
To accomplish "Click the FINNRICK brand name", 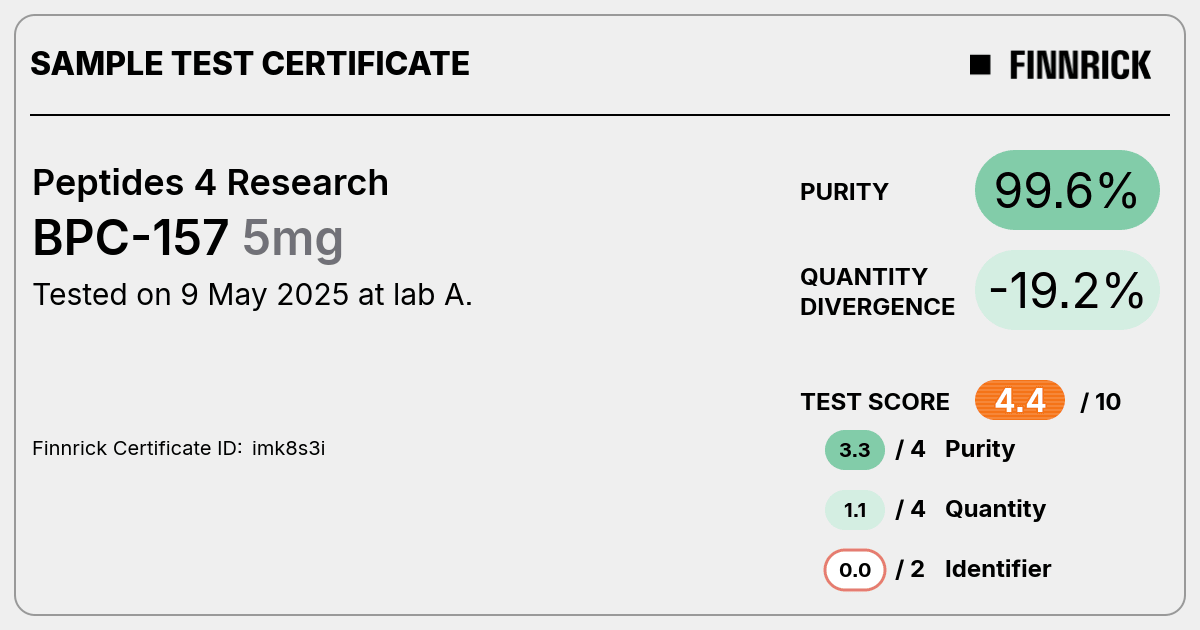I will pos(1080,65).
